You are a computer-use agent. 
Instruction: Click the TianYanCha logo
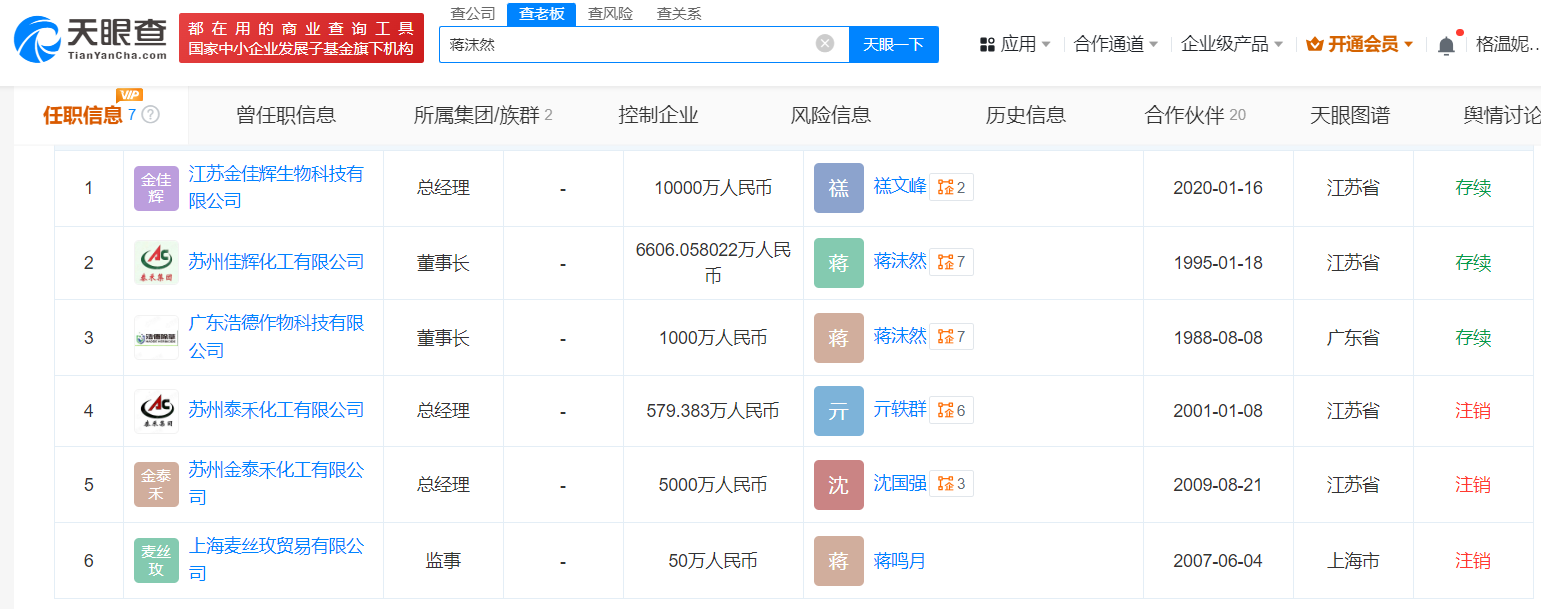click(x=90, y=39)
